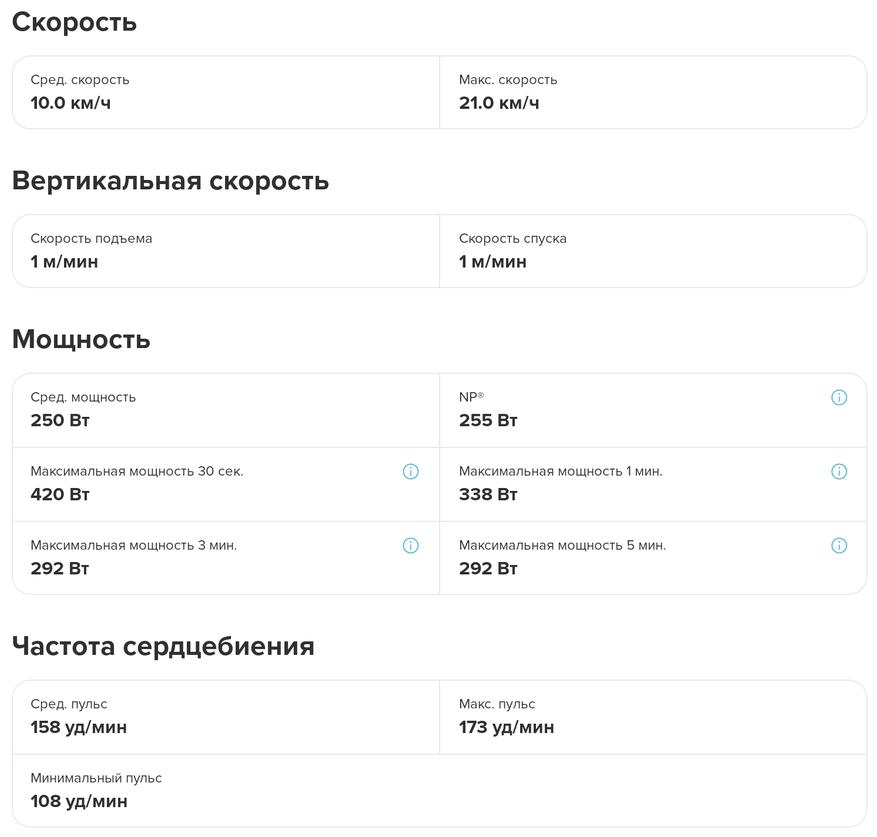
Task: Open info icon for Максимальная мощность 30 сек.
Action: point(411,472)
